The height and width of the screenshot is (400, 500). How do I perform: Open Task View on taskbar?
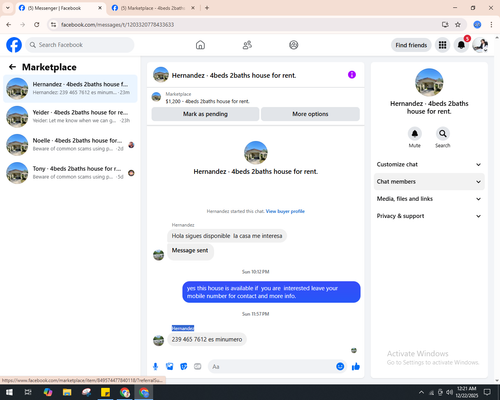click(28, 392)
